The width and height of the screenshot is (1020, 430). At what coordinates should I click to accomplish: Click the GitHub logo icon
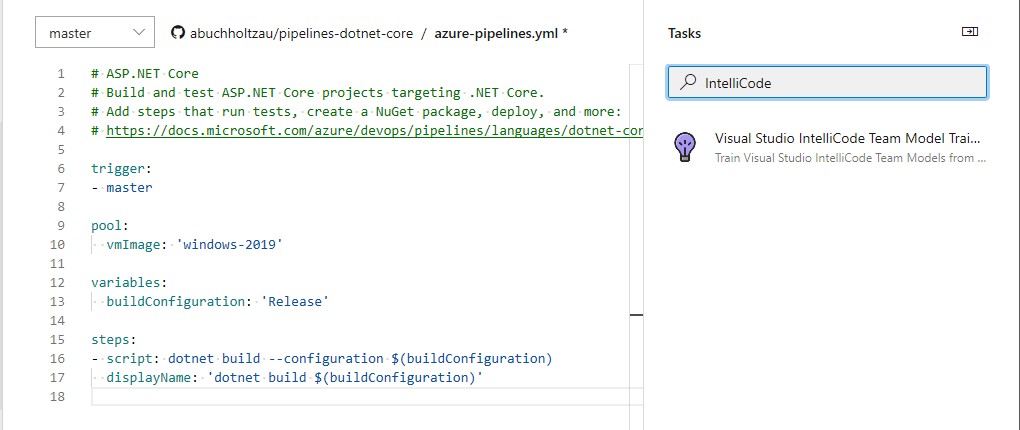pos(178,33)
